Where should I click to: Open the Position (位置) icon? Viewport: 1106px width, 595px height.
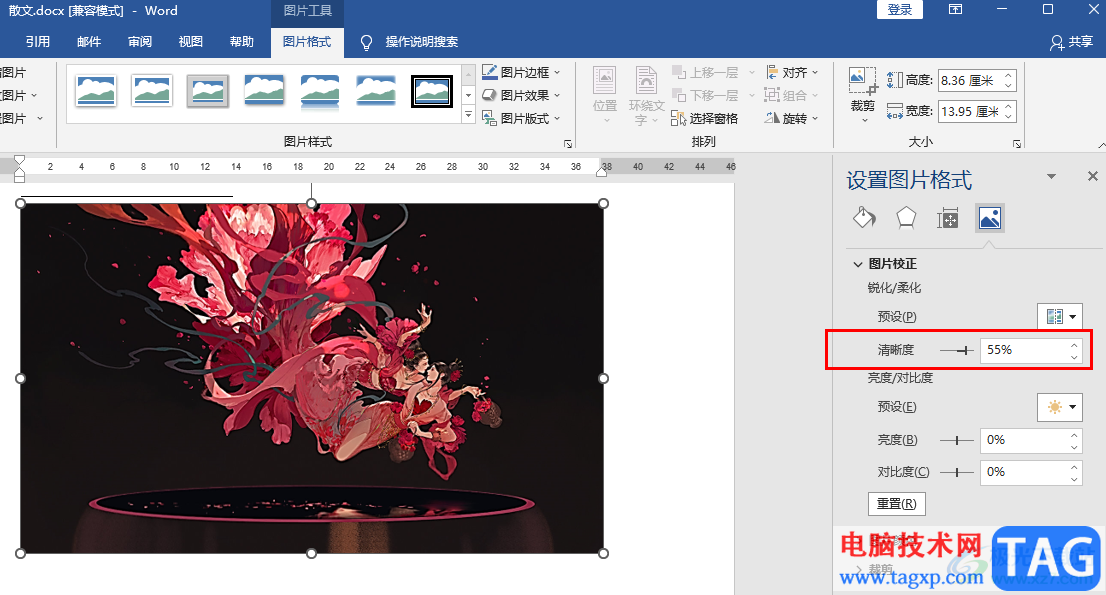point(604,82)
